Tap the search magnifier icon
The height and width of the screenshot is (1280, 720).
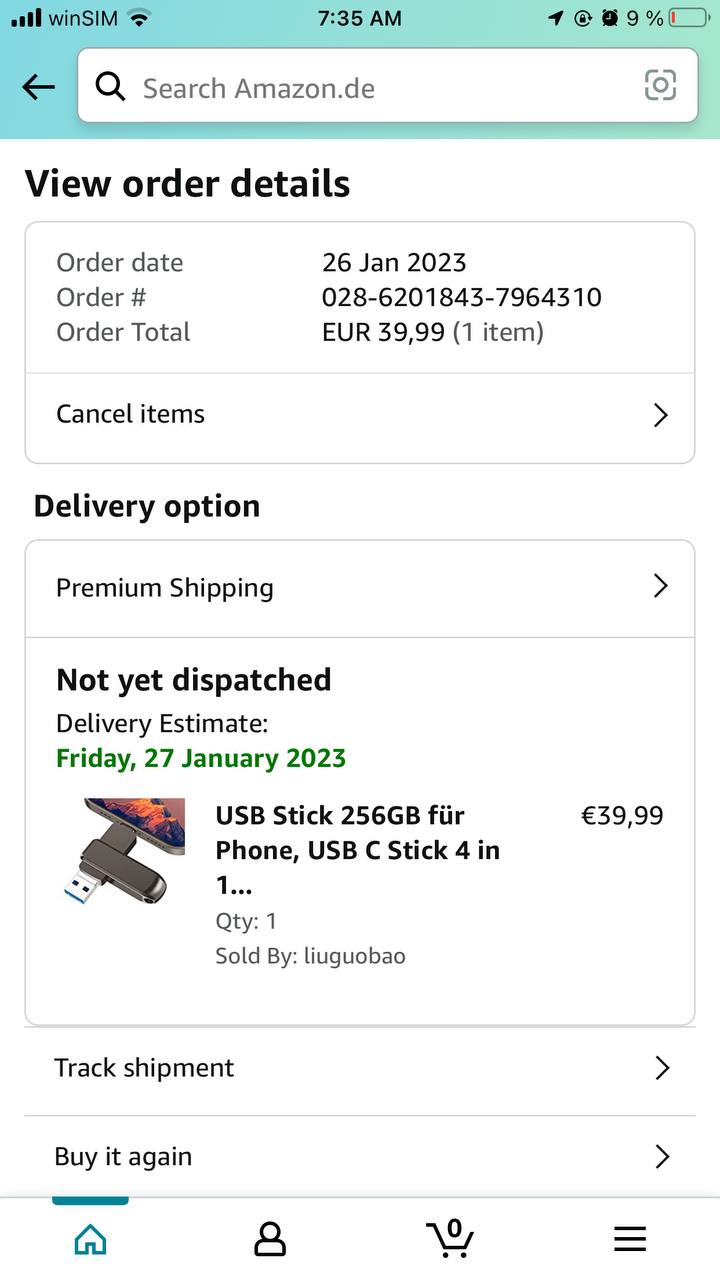(x=110, y=87)
